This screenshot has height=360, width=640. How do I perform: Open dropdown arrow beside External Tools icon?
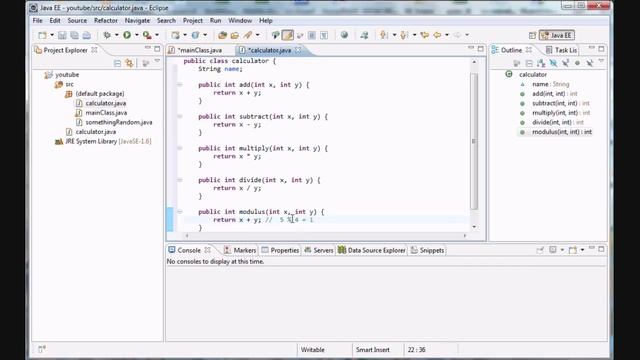pos(157,35)
